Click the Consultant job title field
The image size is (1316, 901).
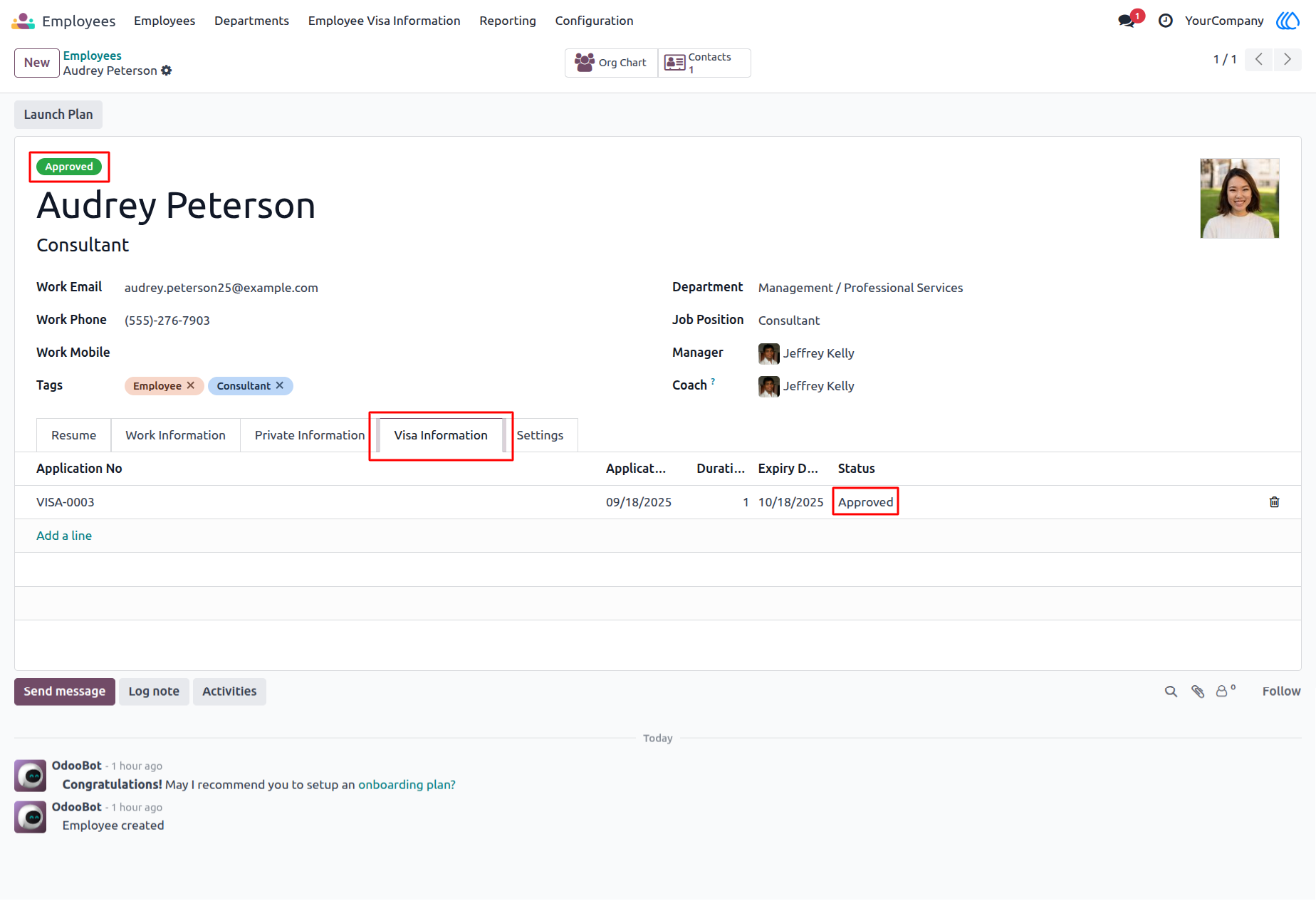point(83,245)
